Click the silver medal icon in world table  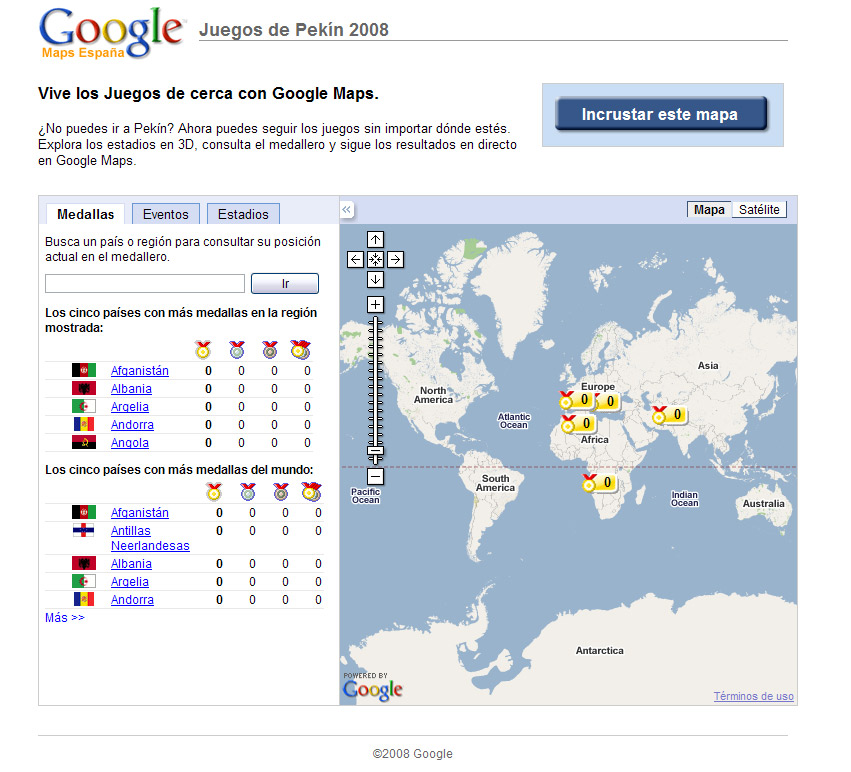(248, 492)
